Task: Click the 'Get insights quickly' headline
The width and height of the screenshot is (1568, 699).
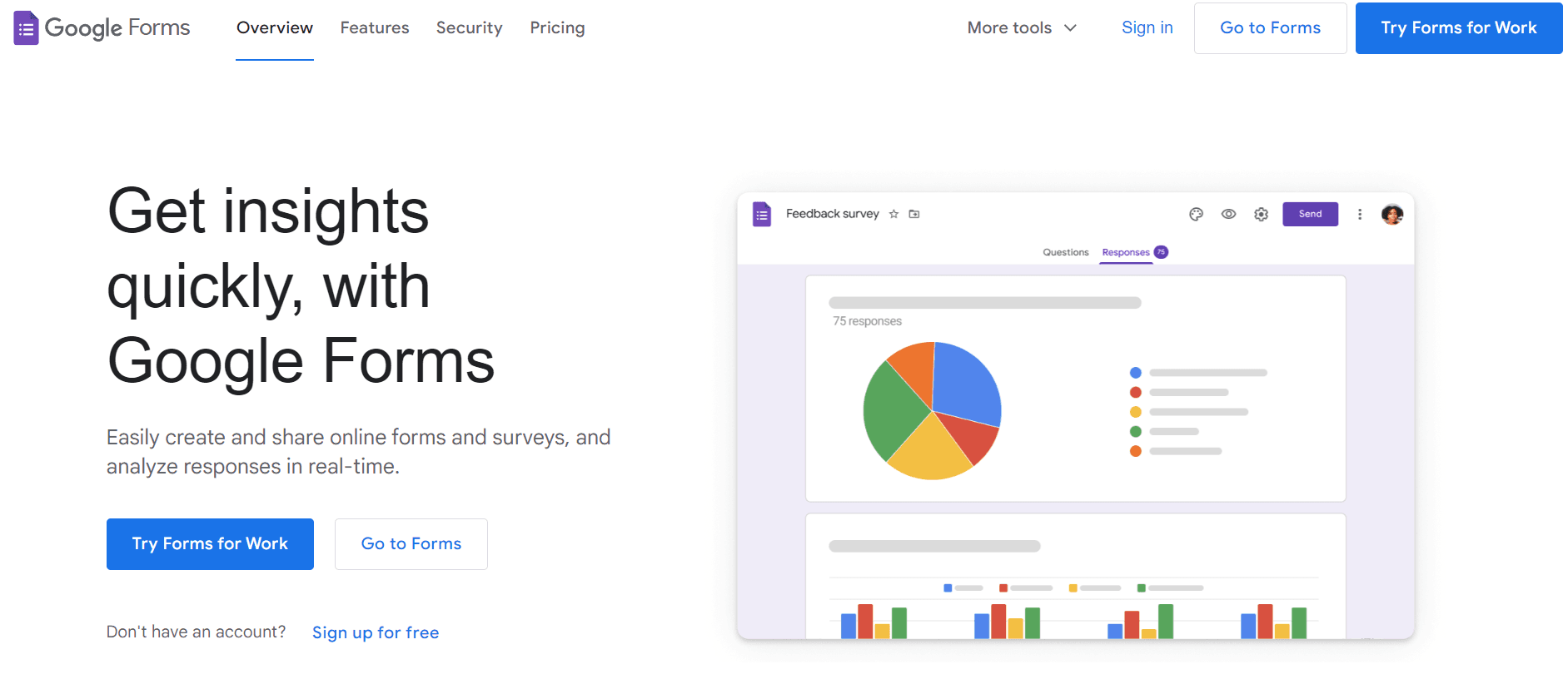Action: coord(301,285)
